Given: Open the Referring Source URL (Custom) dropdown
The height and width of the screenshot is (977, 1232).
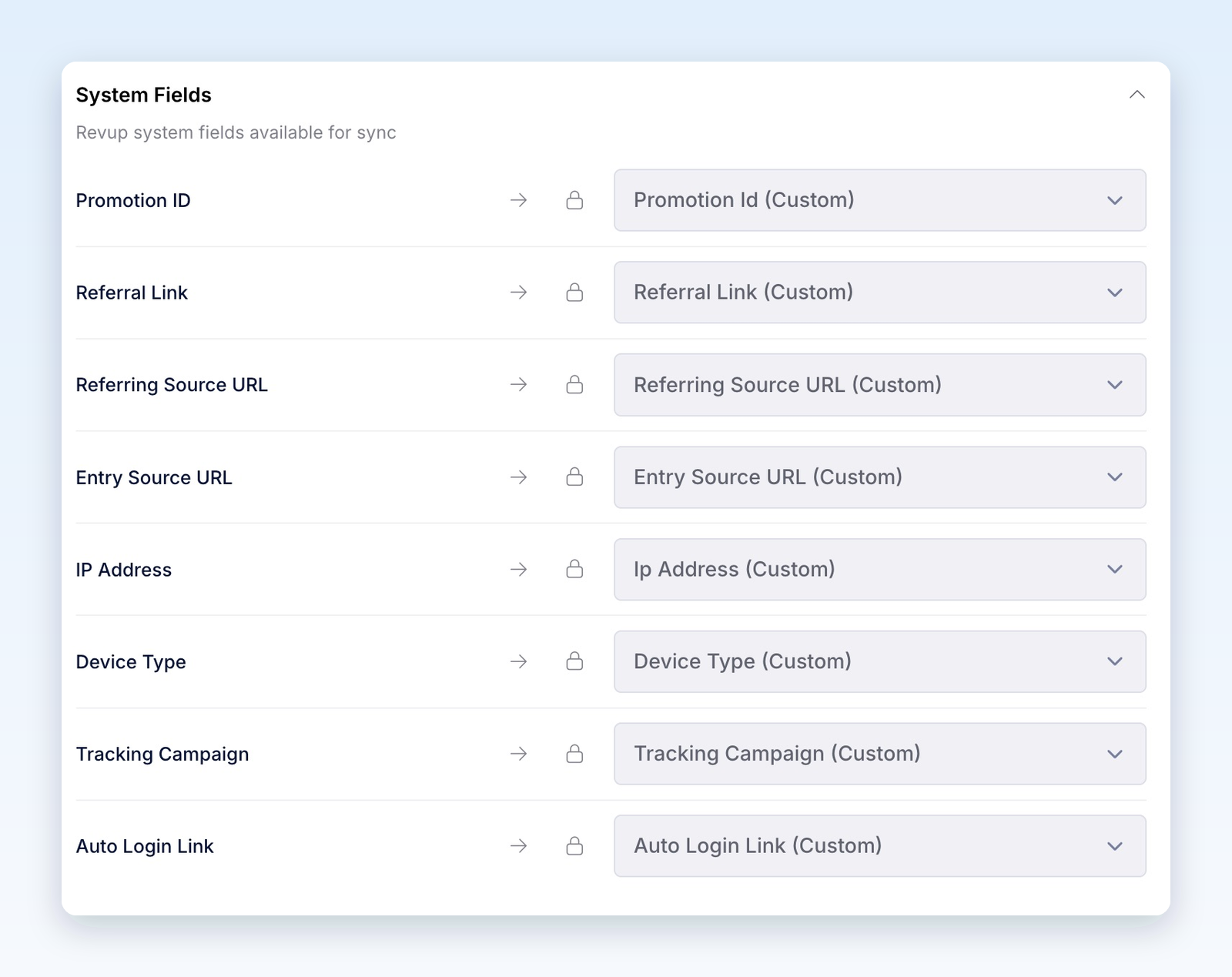Looking at the screenshot, I should (x=879, y=385).
